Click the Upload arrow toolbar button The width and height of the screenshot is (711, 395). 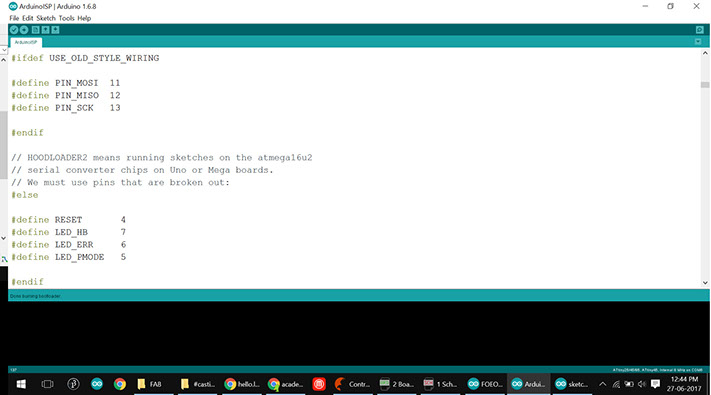click(24, 30)
